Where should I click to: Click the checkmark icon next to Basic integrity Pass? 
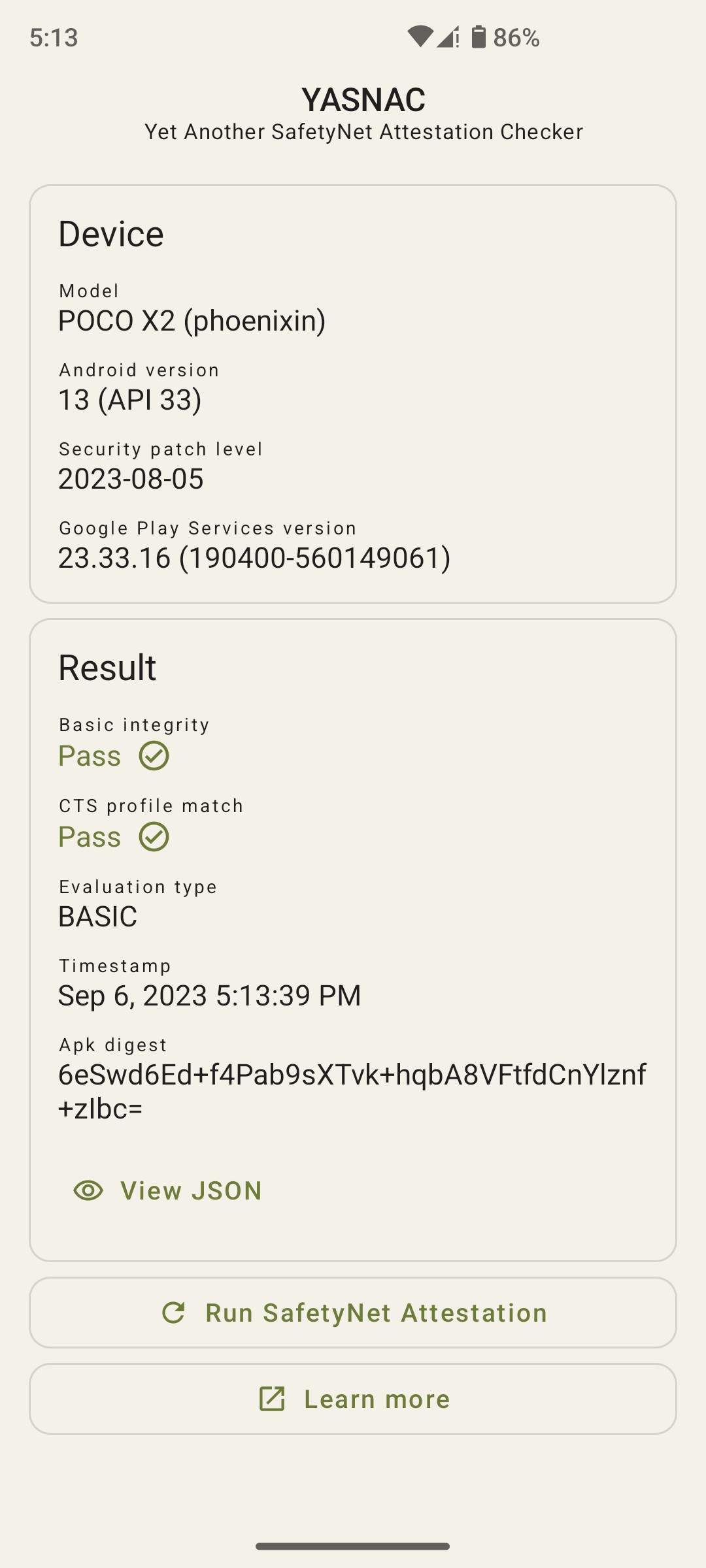coord(154,756)
